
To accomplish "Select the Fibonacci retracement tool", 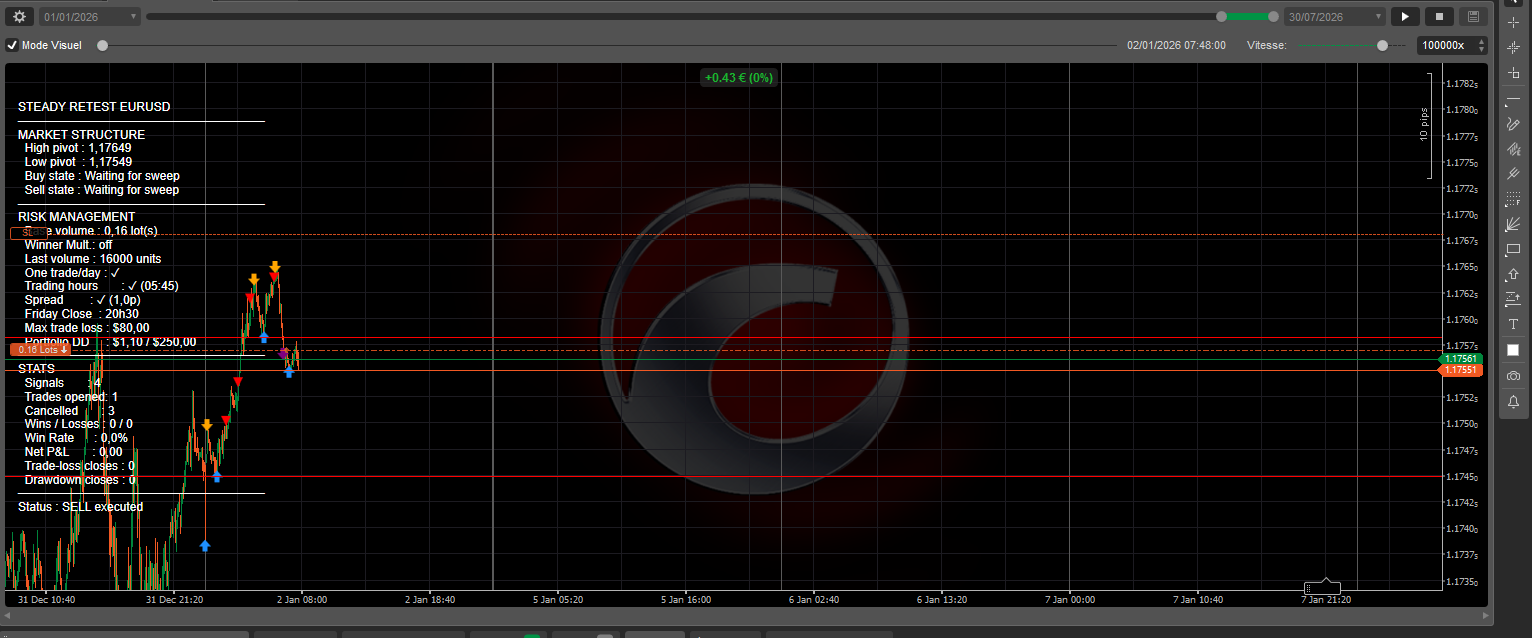I will coord(1513,199).
